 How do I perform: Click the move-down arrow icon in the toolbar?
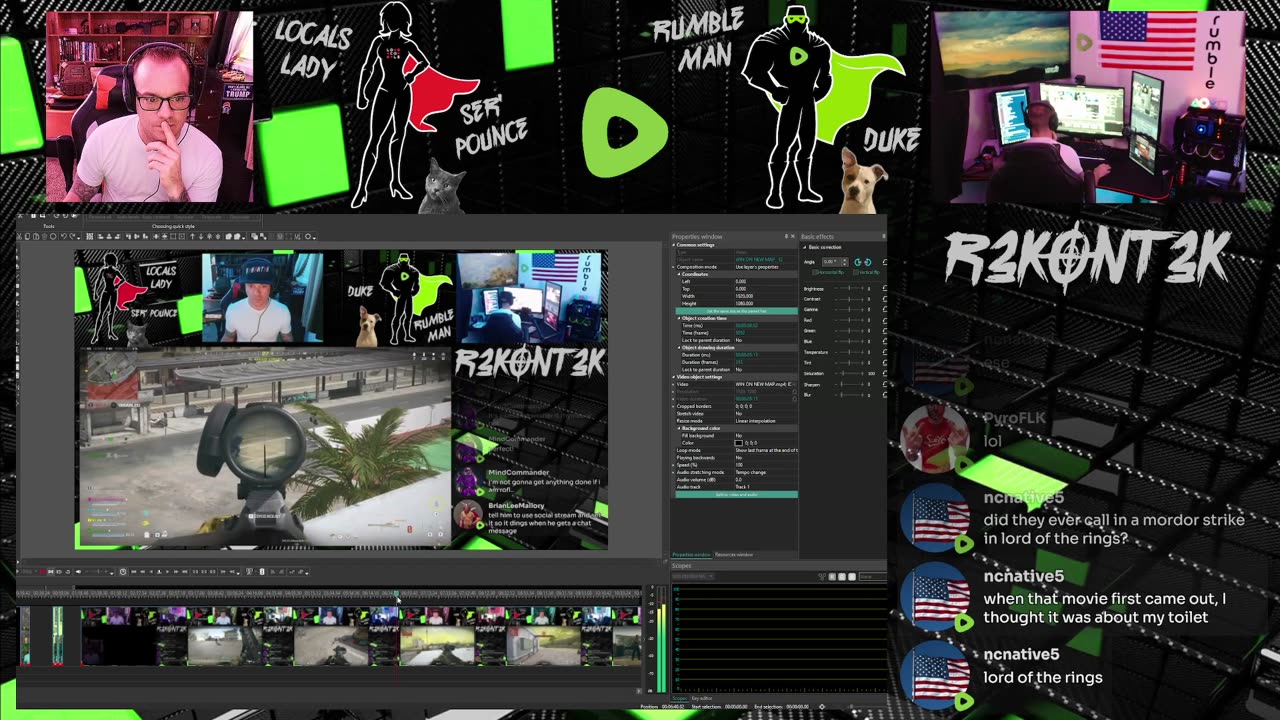pyautogui.click(x=201, y=237)
